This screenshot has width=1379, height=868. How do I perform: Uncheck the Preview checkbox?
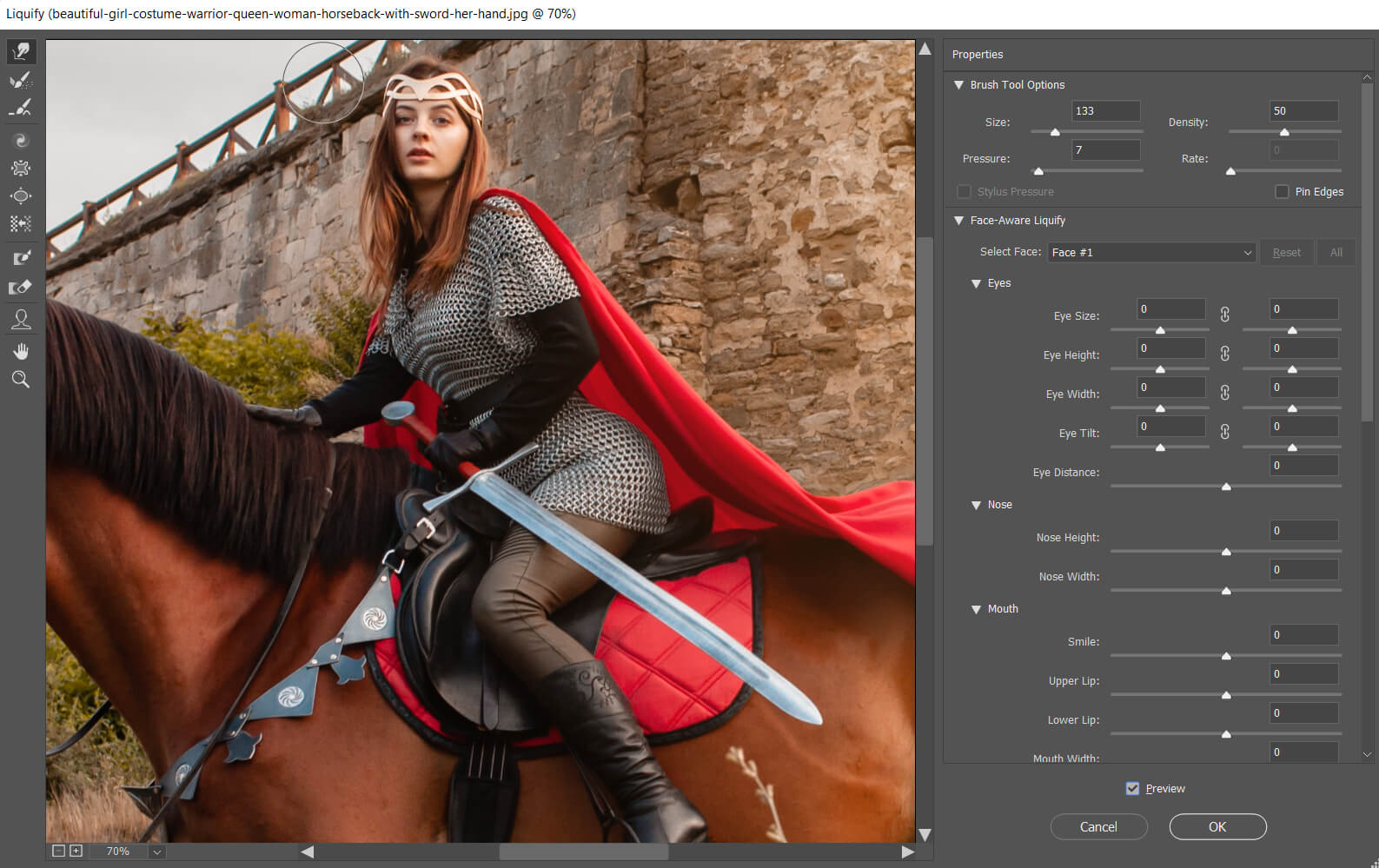1132,788
